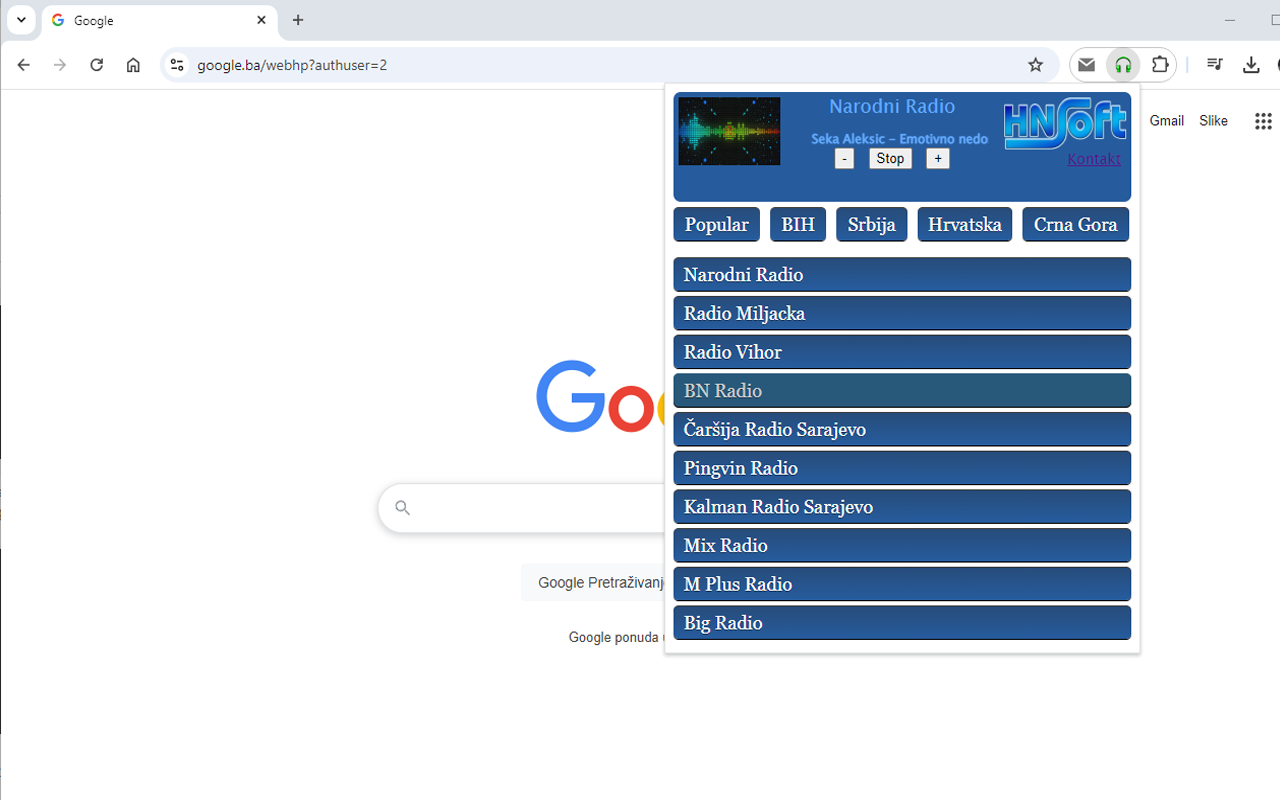Reload the current page

pyautogui.click(x=96, y=65)
